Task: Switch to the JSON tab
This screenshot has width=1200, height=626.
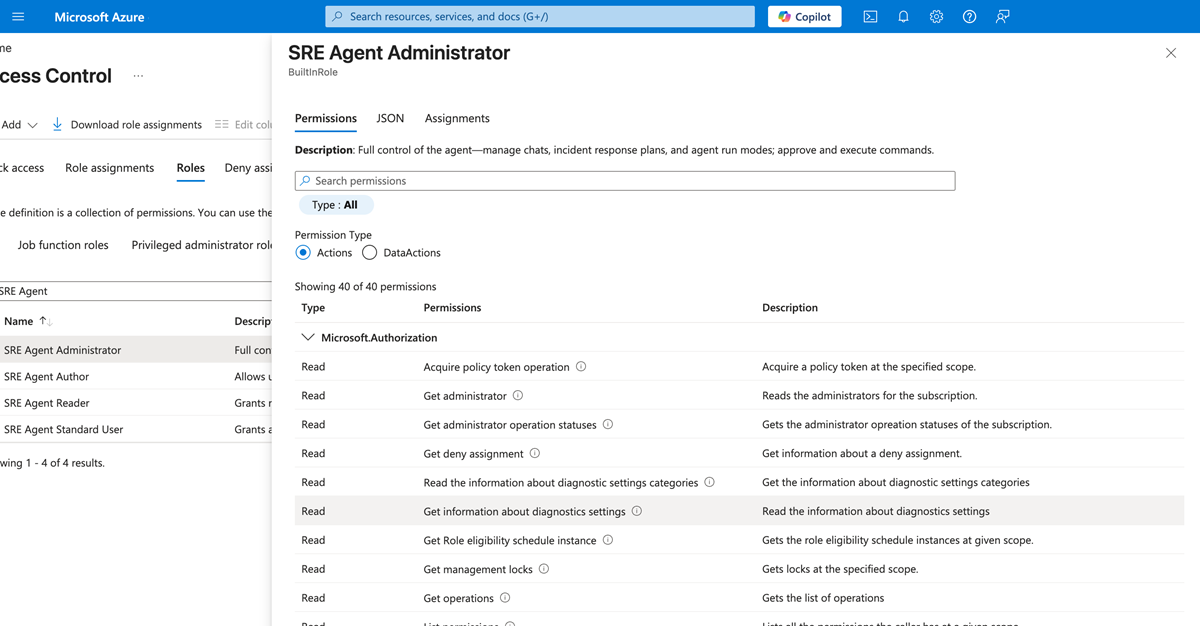Action: click(390, 118)
